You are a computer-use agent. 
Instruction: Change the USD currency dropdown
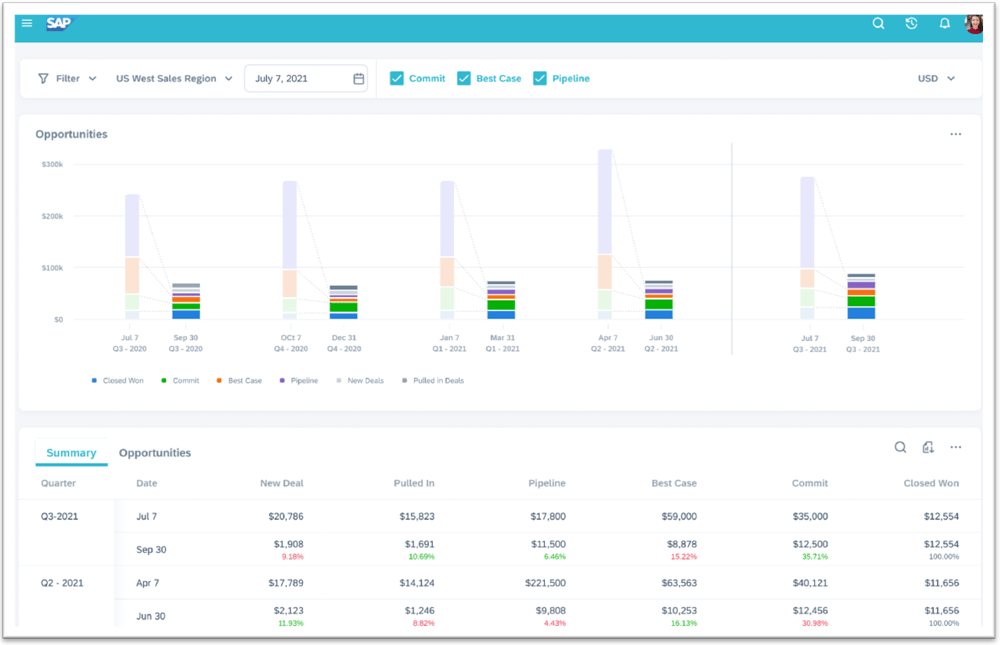(936, 78)
